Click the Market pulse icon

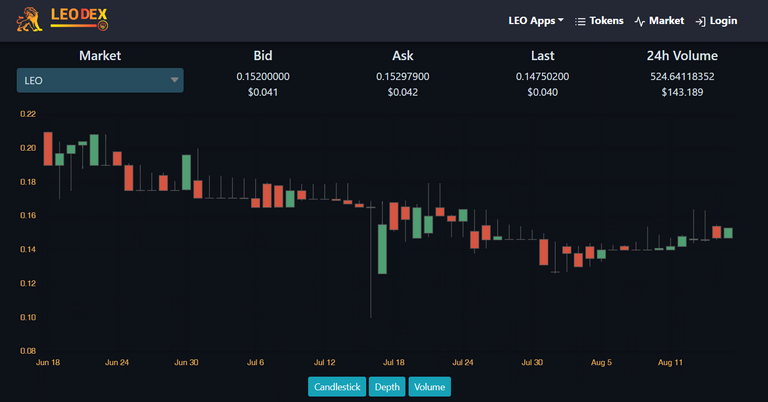click(x=640, y=22)
